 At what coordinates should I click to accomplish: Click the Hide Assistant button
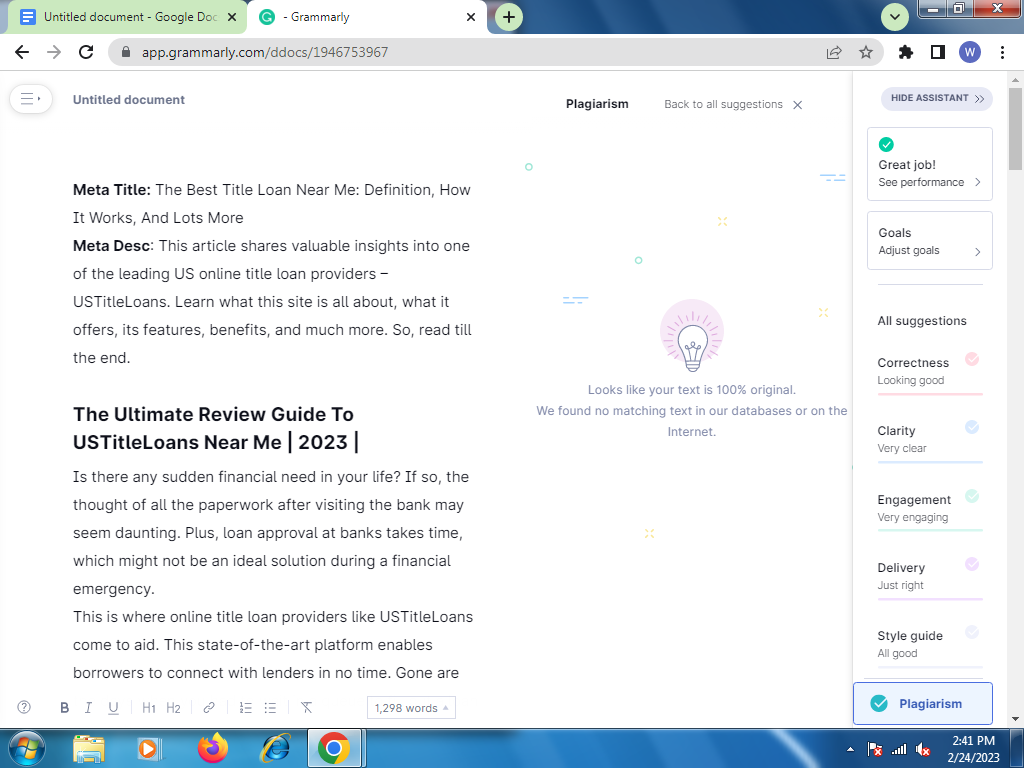click(936, 98)
